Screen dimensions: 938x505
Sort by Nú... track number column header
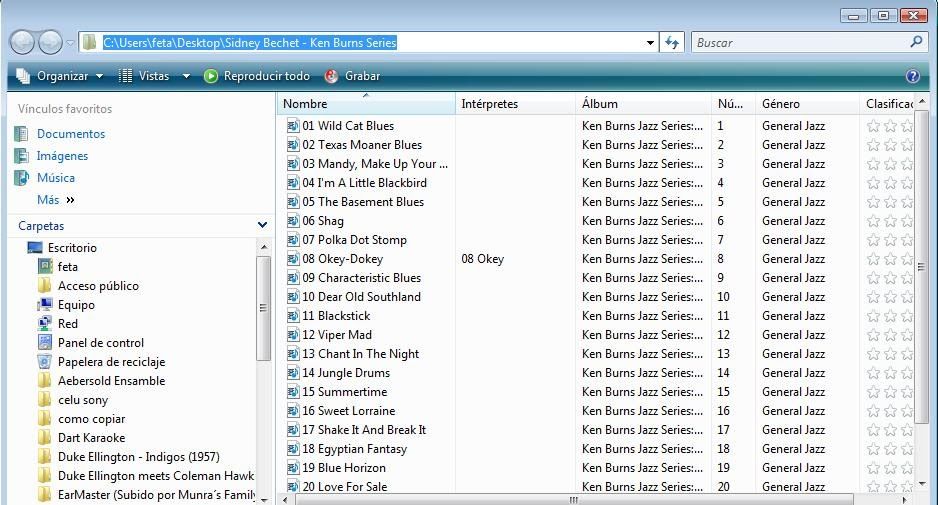[x=733, y=104]
